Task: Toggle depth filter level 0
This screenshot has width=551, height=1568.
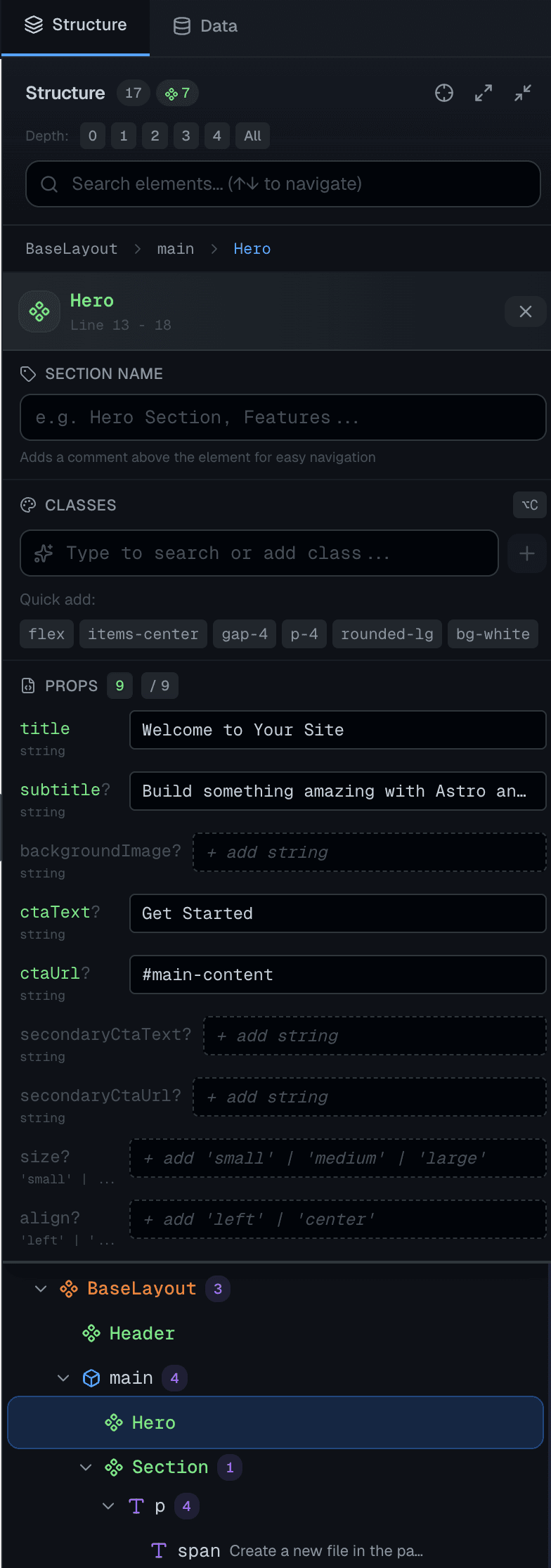Action: pyautogui.click(x=92, y=136)
